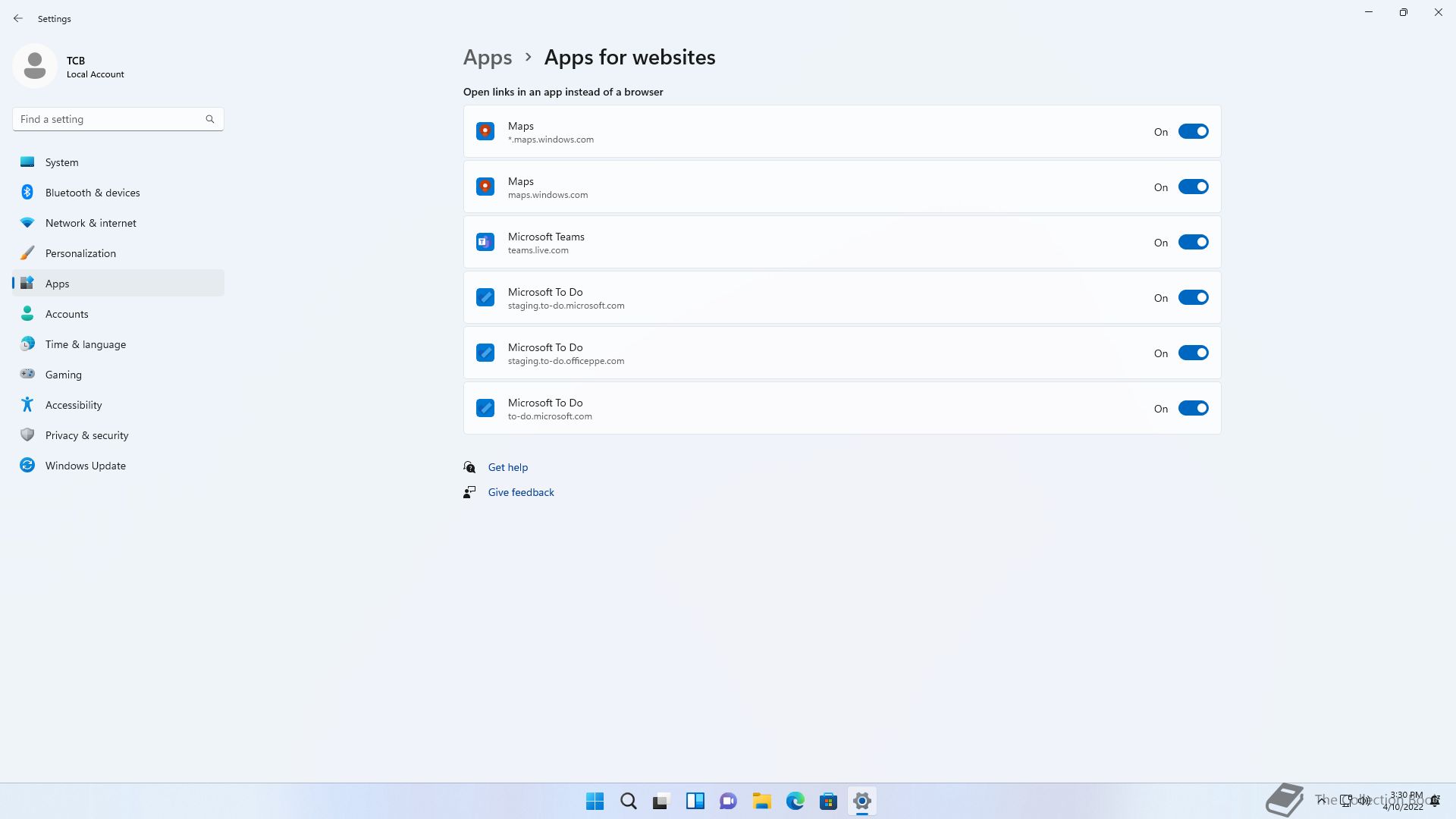Click the To Do icon for to-do.microsoft.com

point(485,408)
